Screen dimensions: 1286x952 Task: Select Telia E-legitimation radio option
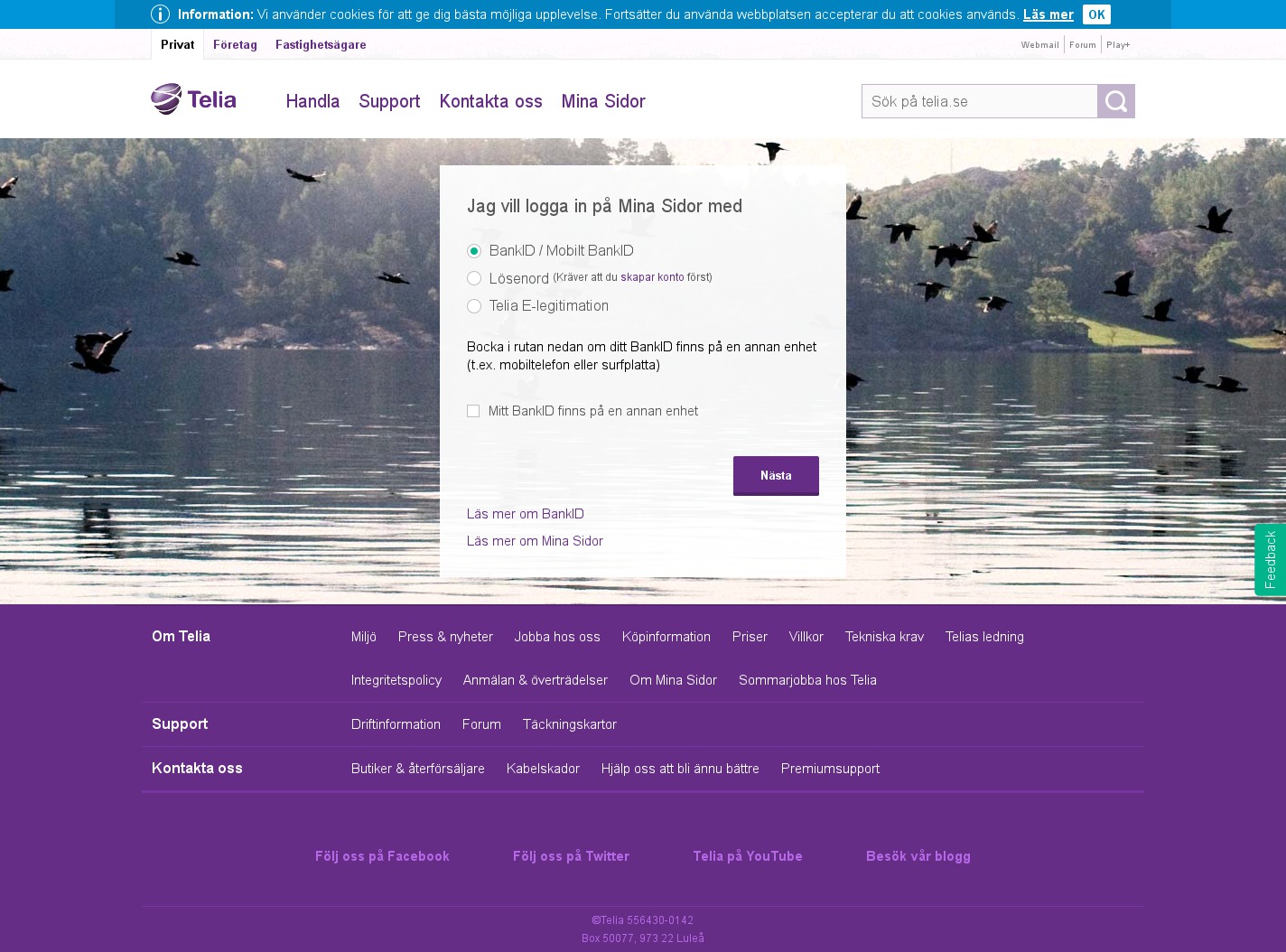point(474,306)
